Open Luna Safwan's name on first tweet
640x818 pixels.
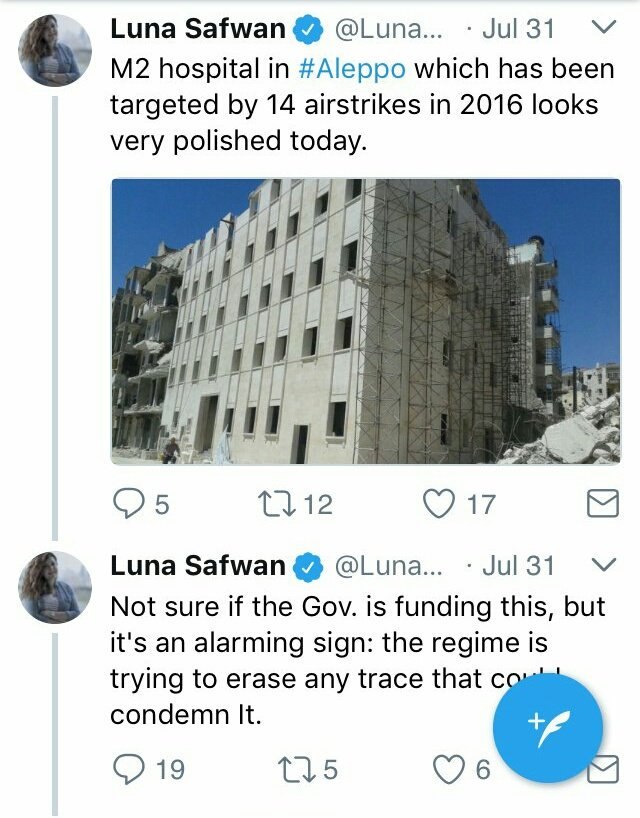(x=198, y=28)
